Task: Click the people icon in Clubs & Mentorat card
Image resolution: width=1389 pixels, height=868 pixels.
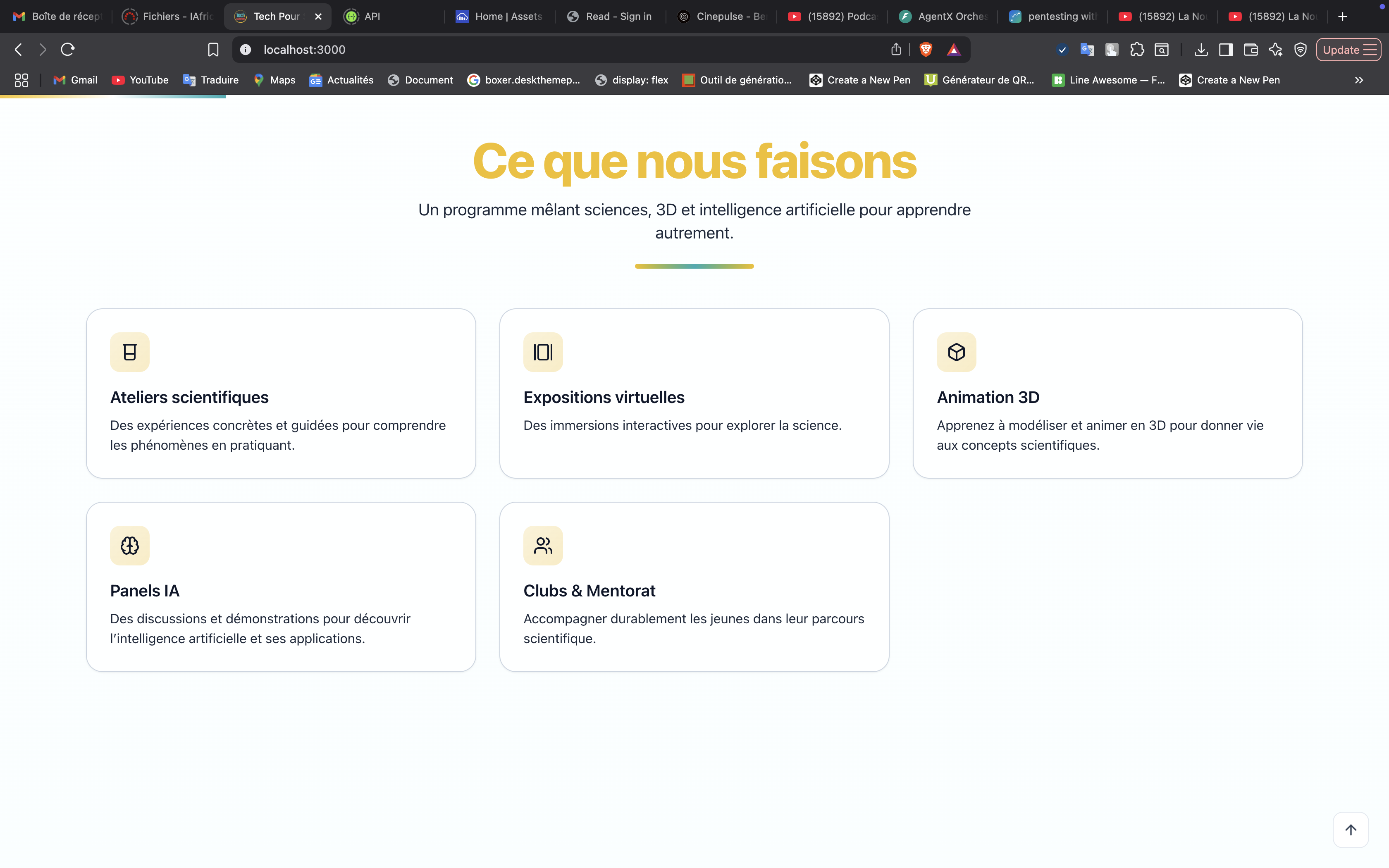Action: click(543, 545)
